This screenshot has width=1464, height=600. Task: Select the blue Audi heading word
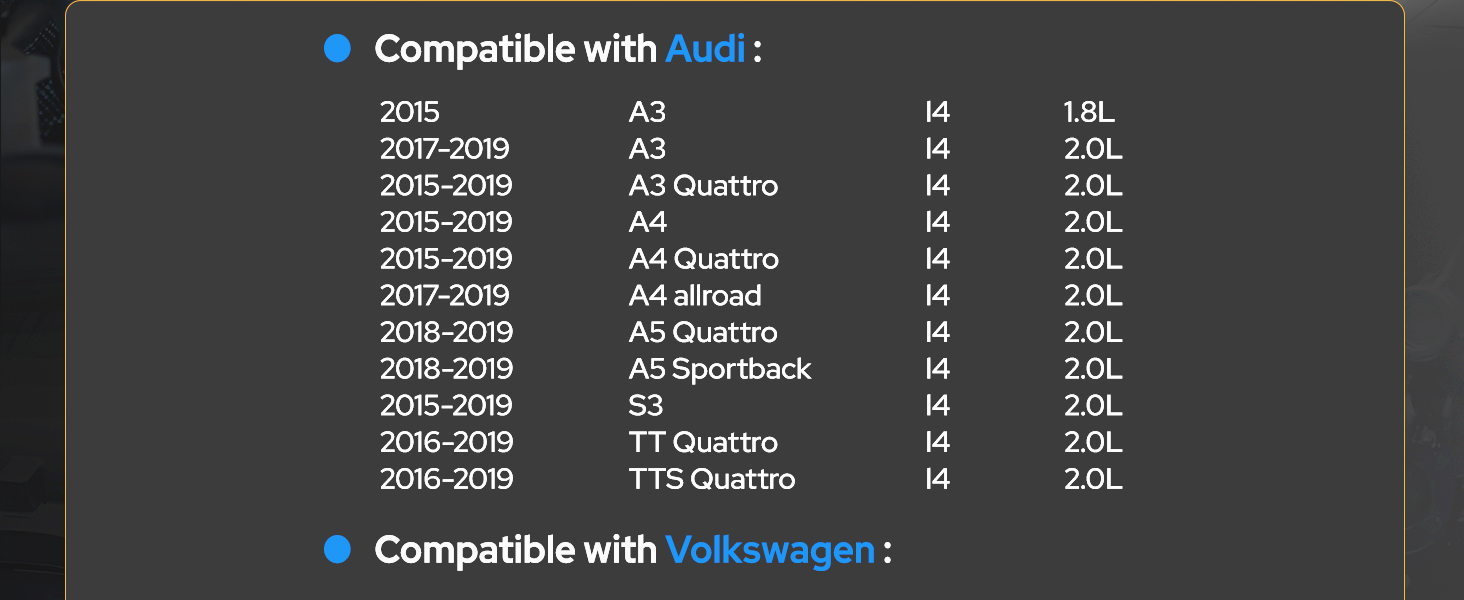coord(705,48)
